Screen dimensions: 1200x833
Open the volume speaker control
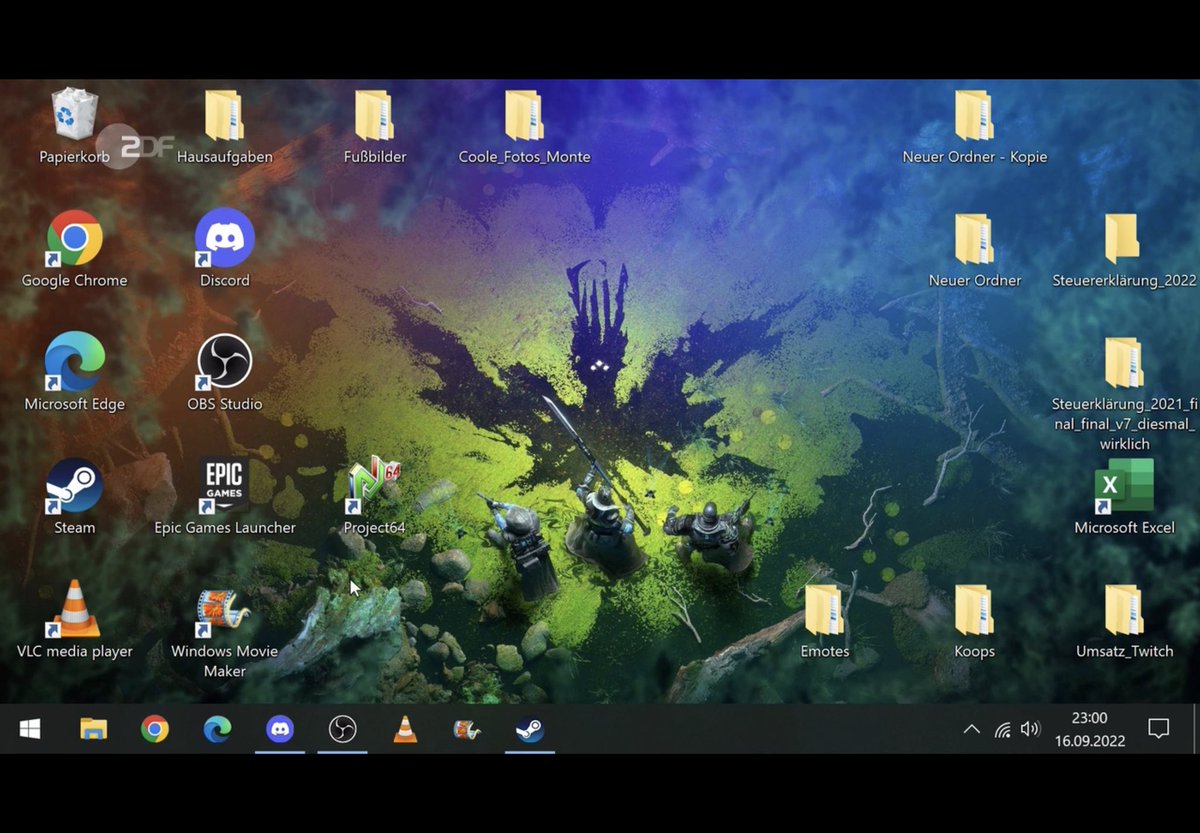1030,730
